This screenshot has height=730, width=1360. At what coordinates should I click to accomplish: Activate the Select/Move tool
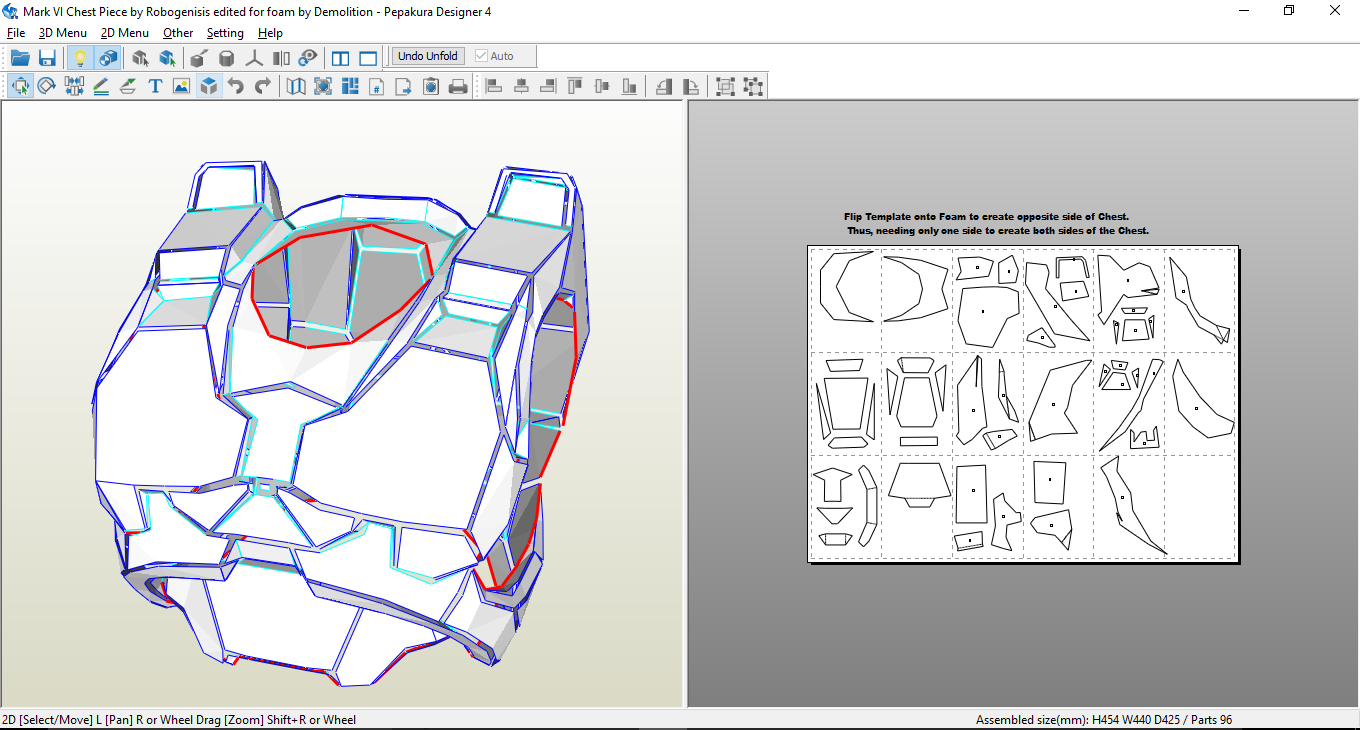pyautogui.click(x=20, y=86)
